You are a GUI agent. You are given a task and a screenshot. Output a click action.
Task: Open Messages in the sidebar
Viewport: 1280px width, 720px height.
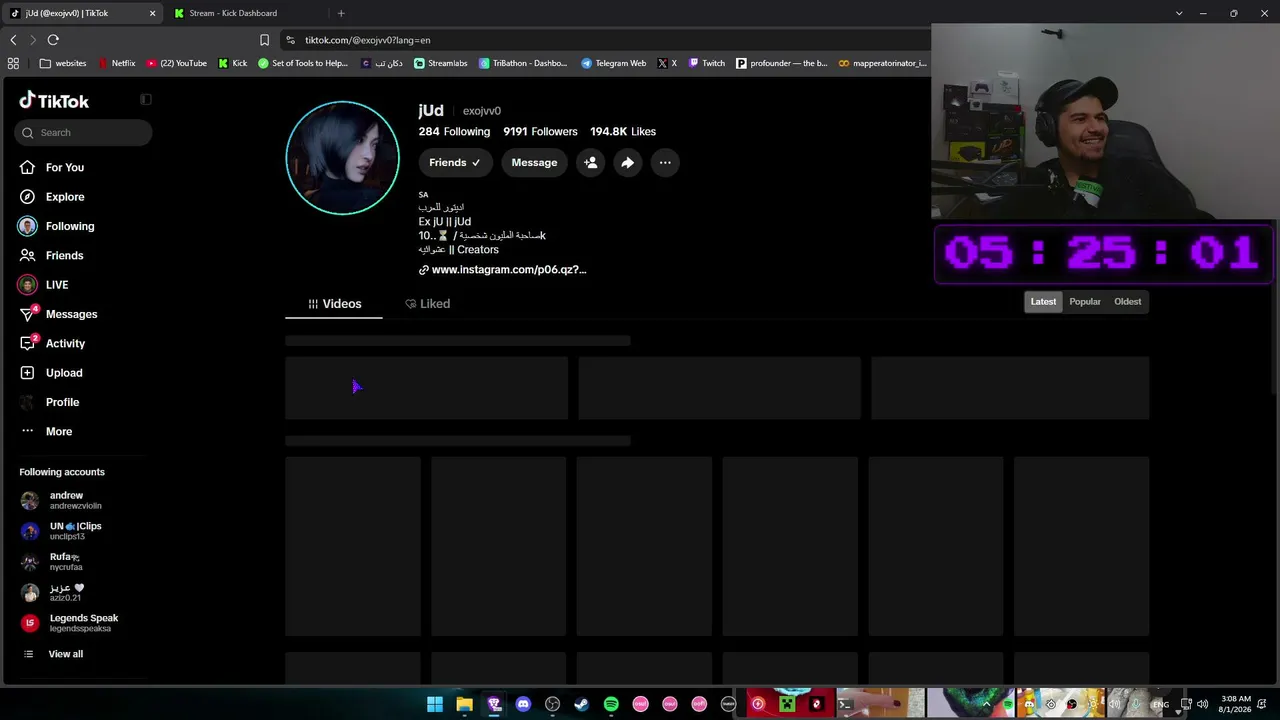71,314
